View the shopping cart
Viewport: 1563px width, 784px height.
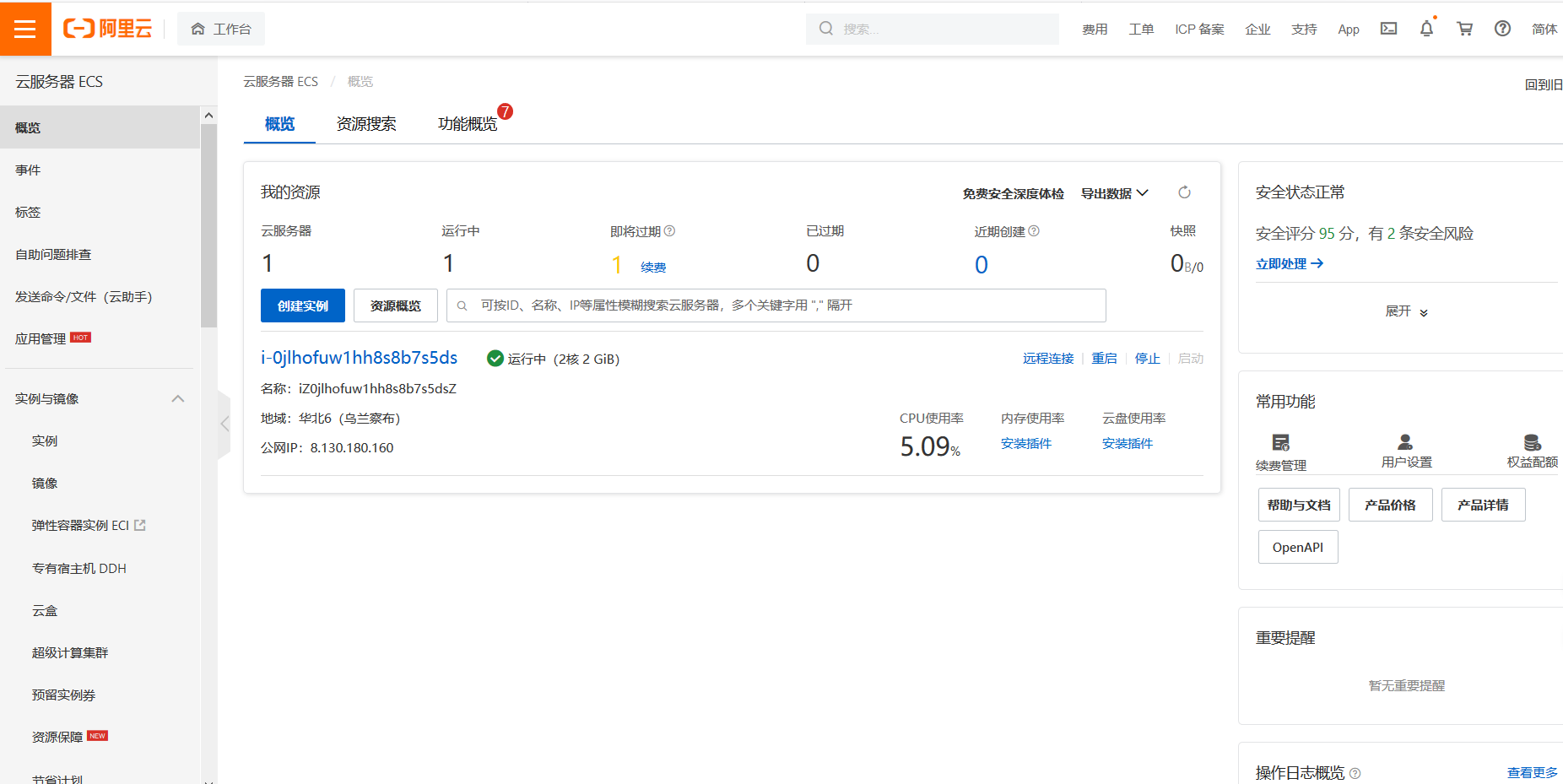tap(1464, 28)
